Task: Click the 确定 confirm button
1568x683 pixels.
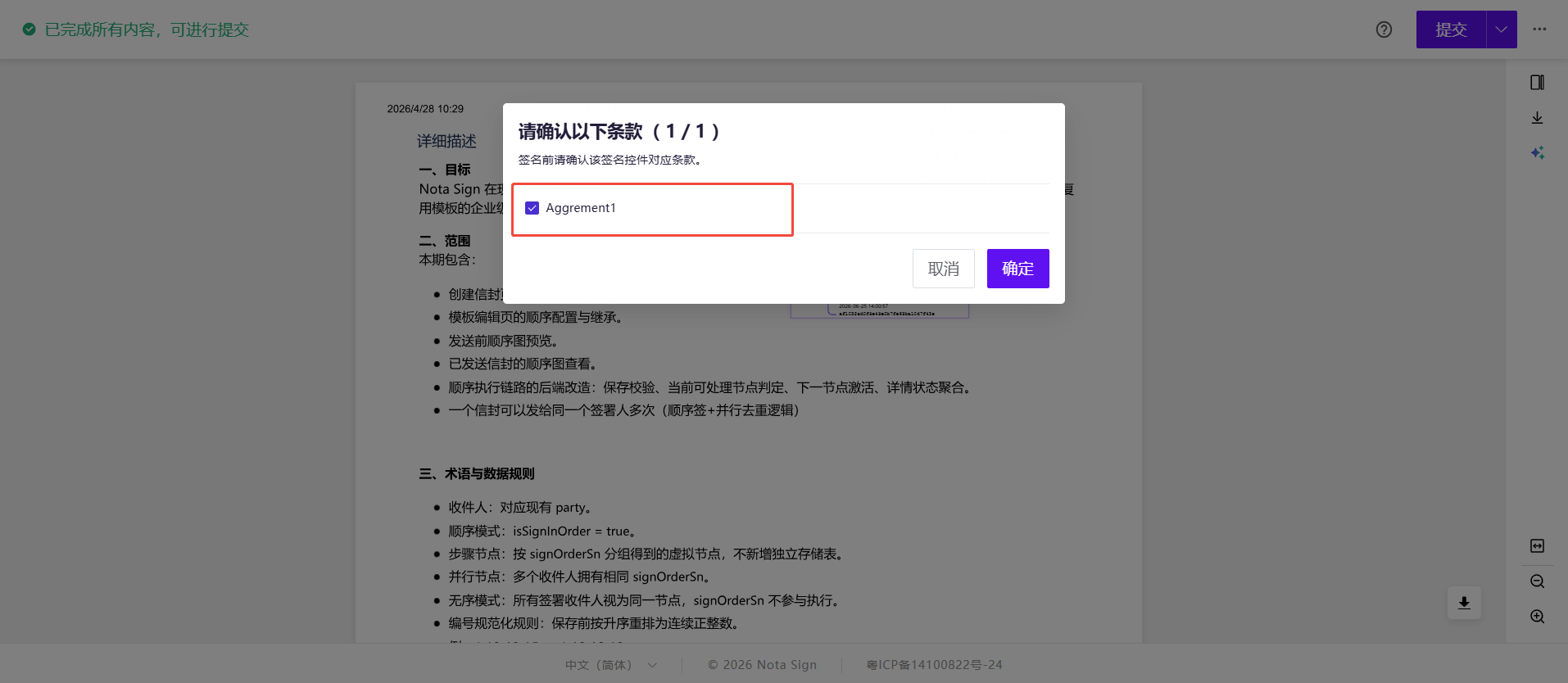Action: coord(1018,269)
